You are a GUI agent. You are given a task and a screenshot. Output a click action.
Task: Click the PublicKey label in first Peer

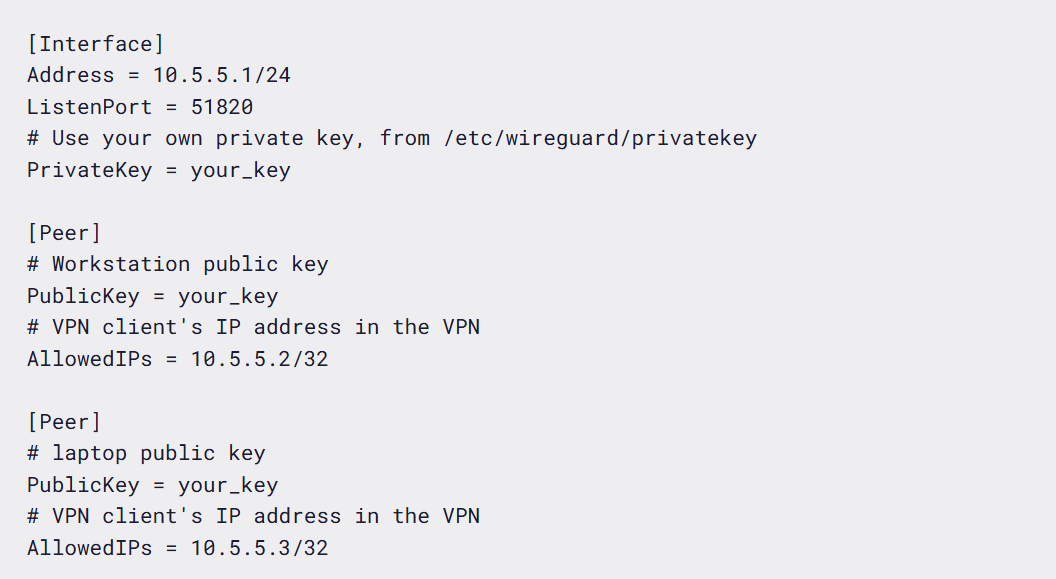click(83, 296)
